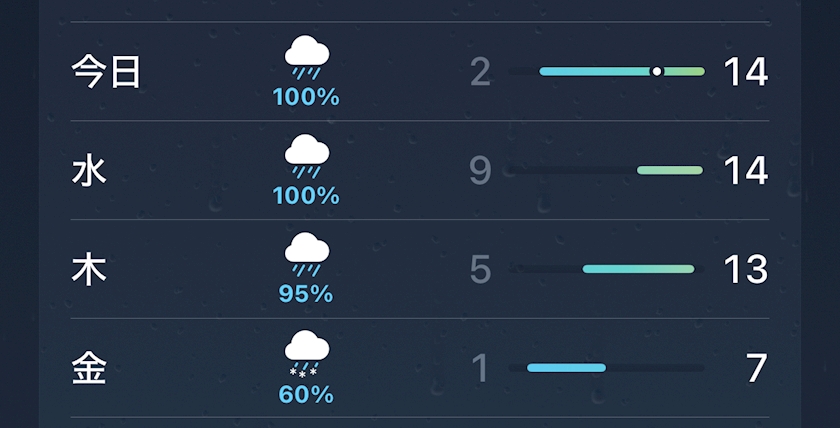This screenshot has width=840, height=428.
Task: Select the 水 day label
Action: 89,171
